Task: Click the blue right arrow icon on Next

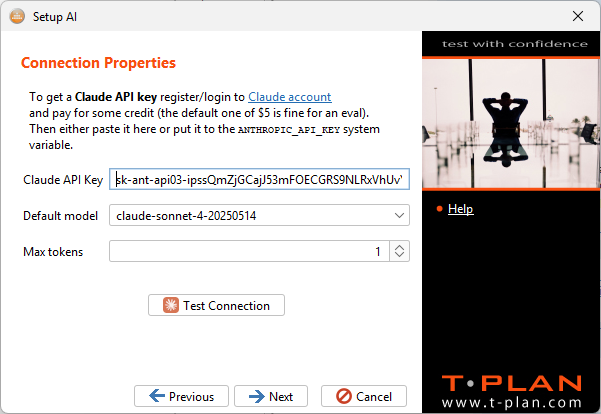Action: tap(257, 396)
